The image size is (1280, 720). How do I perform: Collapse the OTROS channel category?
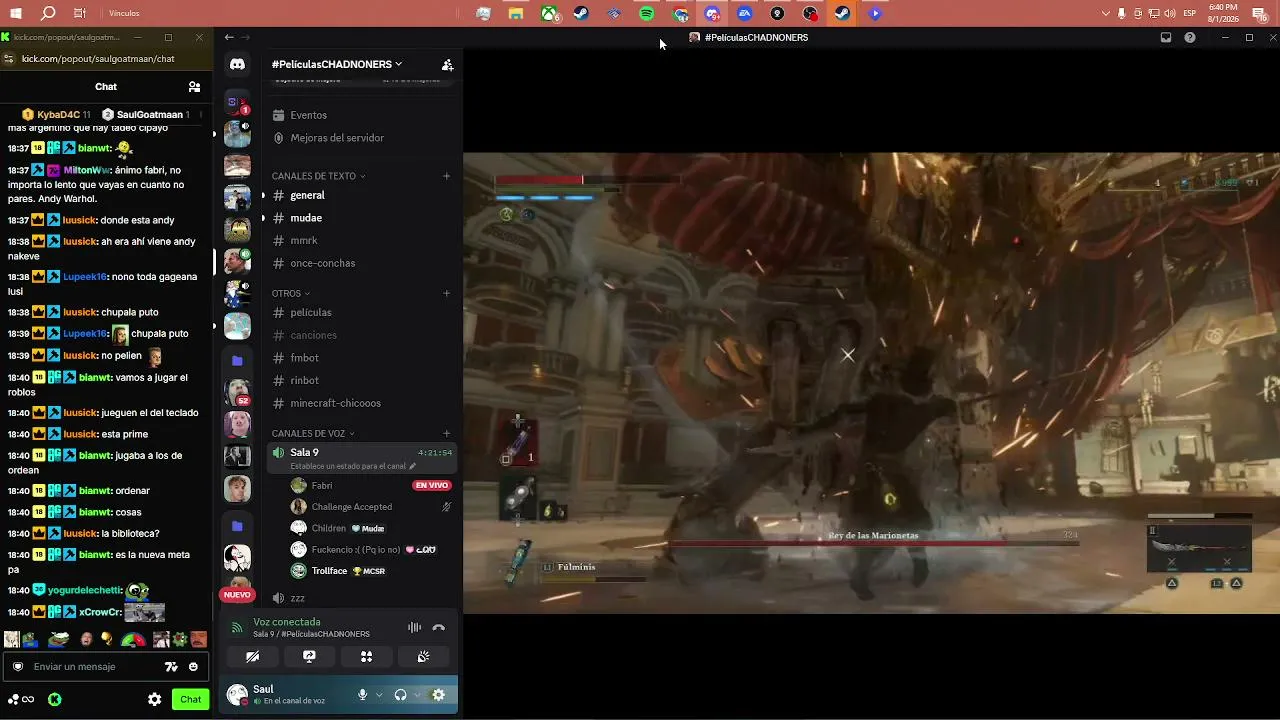click(291, 294)
